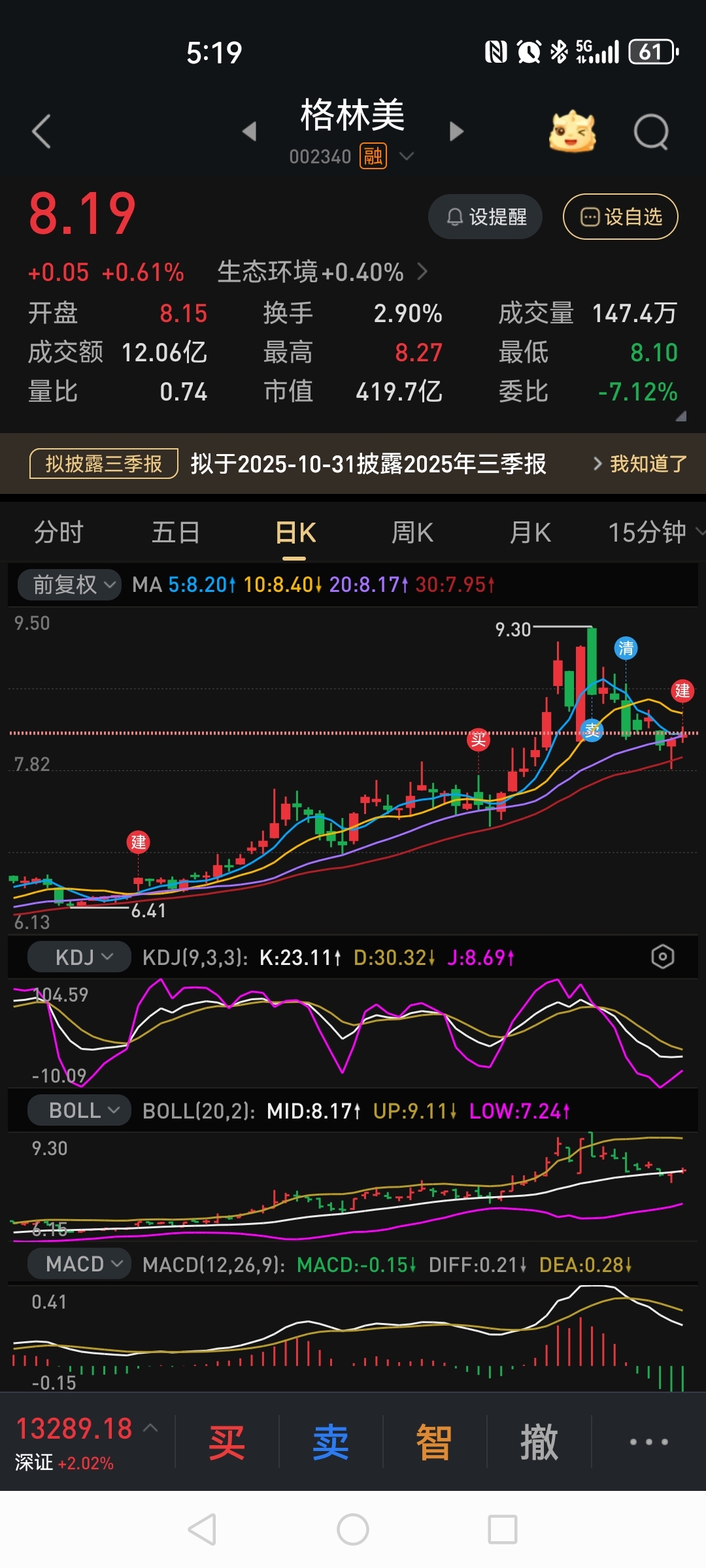Tap 6.41 low price label on chart
The height and width of the screenshot is (1568, 706).
pyautogui.click(x=148, y=911)
